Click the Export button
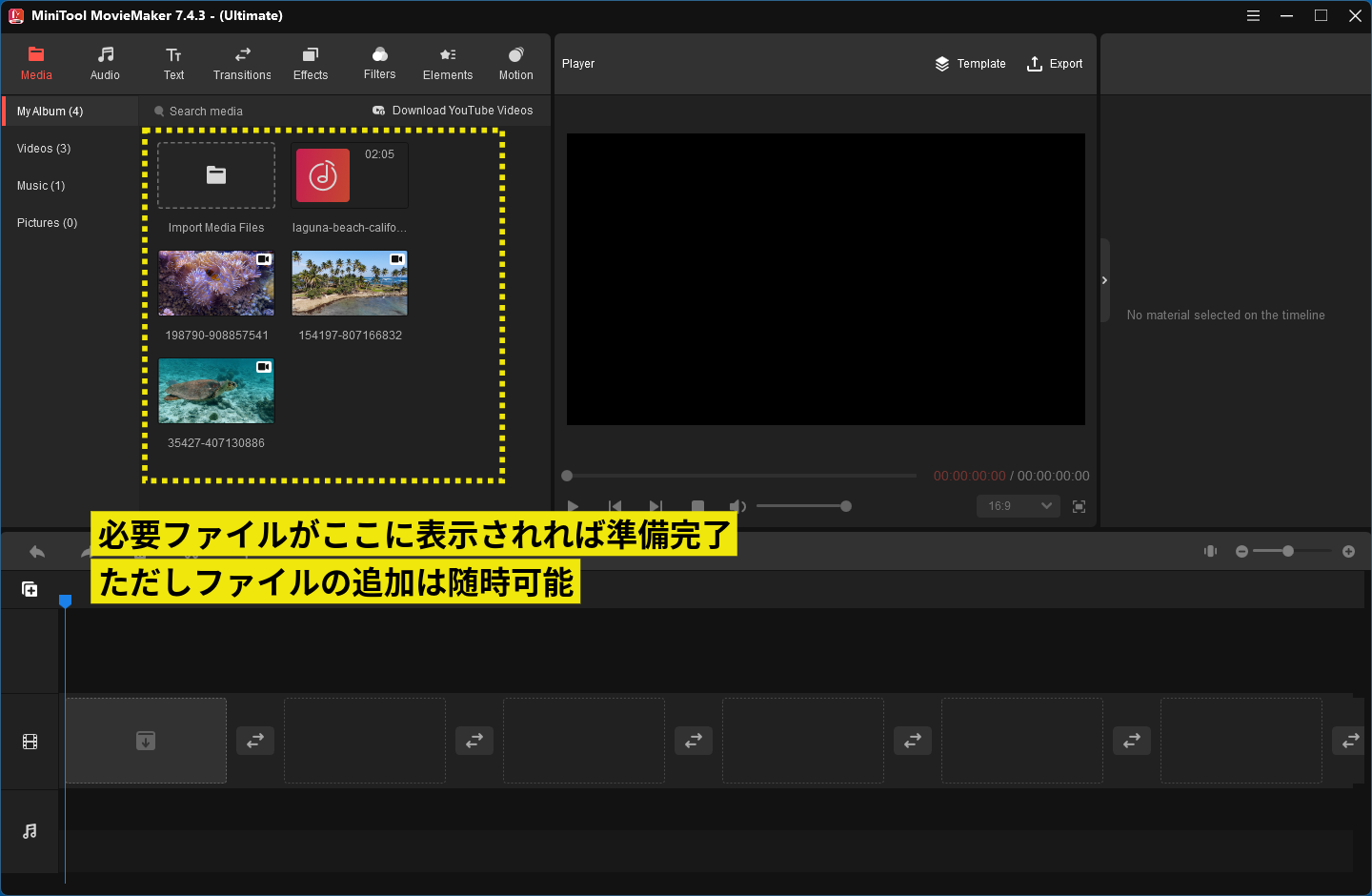Screen dimensions: 1372x896 coord(1055,64)
